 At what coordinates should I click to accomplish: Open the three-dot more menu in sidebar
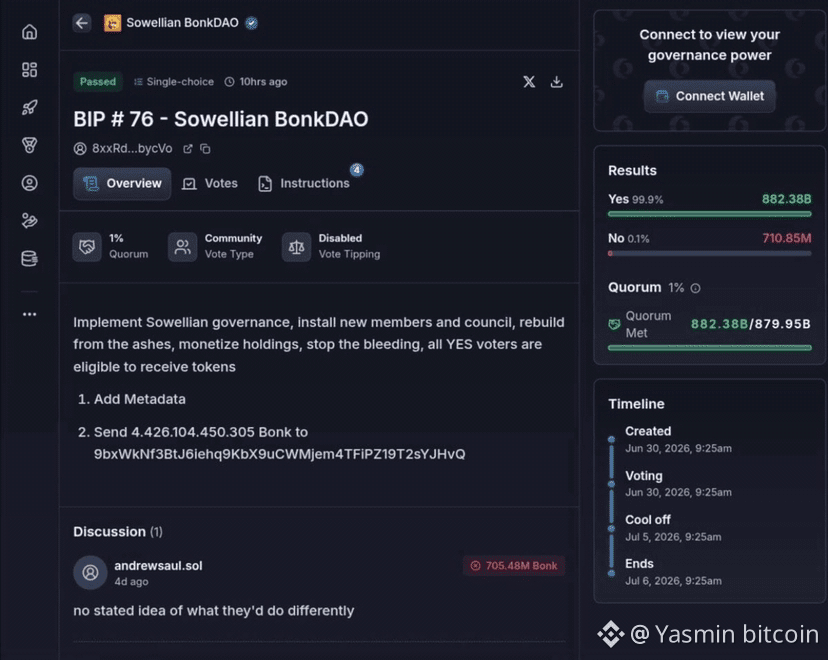pos(30,314)
